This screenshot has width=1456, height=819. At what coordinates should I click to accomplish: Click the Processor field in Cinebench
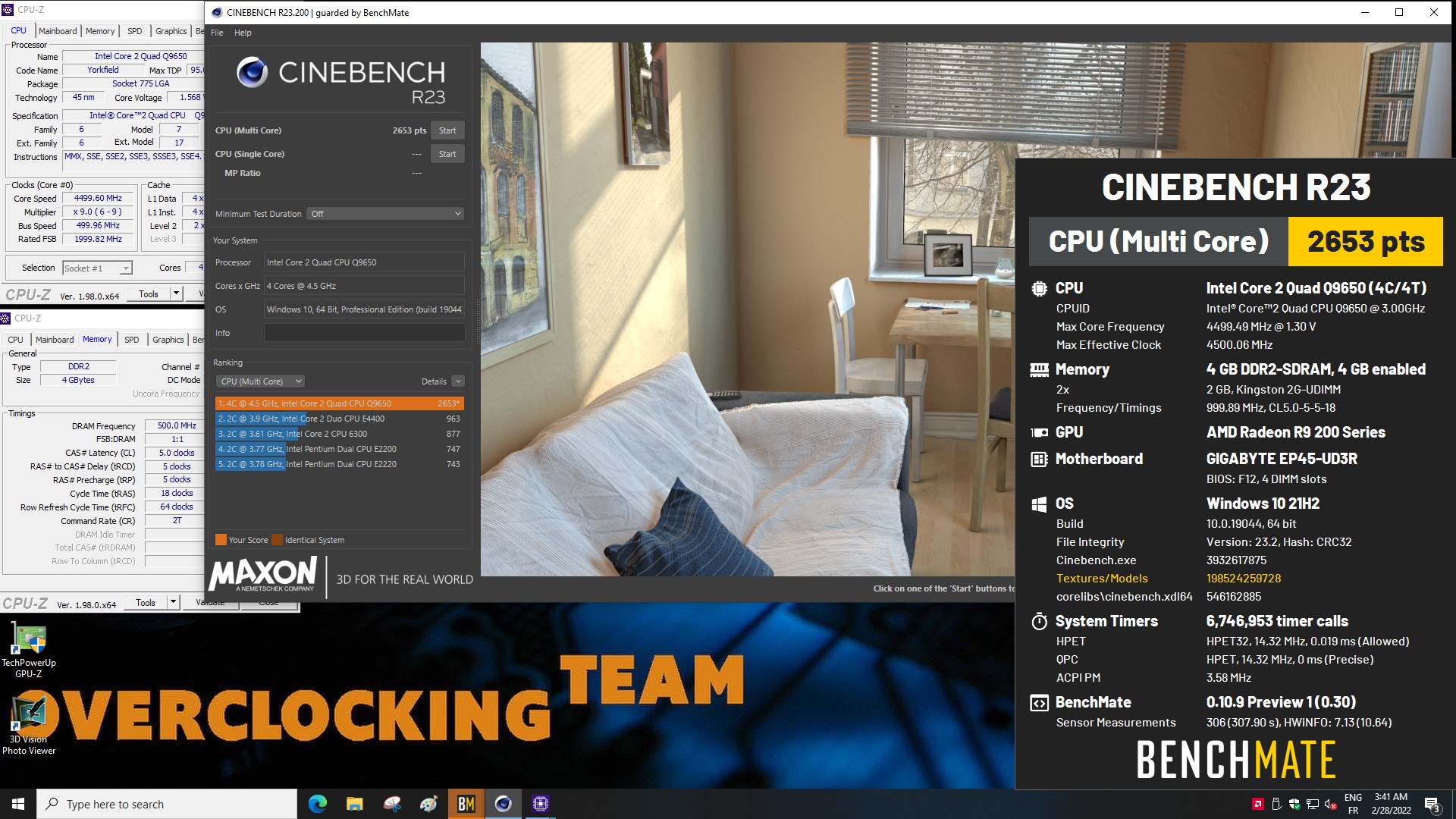(364, 262)
